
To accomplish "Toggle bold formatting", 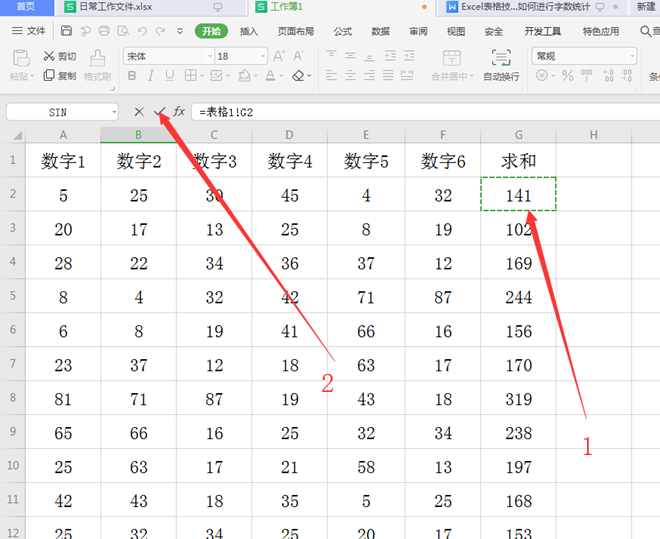I will coord(131,76).
